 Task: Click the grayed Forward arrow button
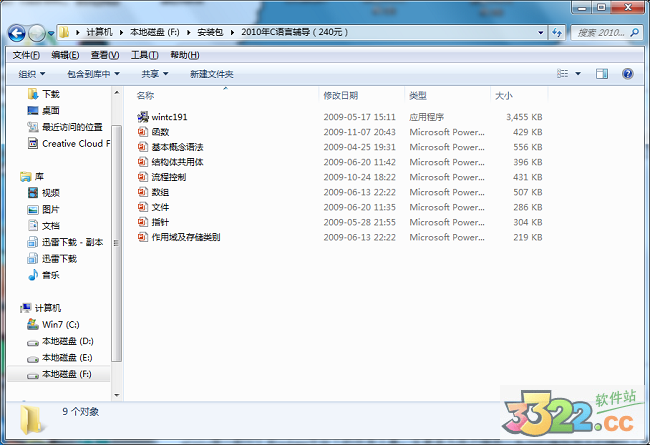coord(36,33)
